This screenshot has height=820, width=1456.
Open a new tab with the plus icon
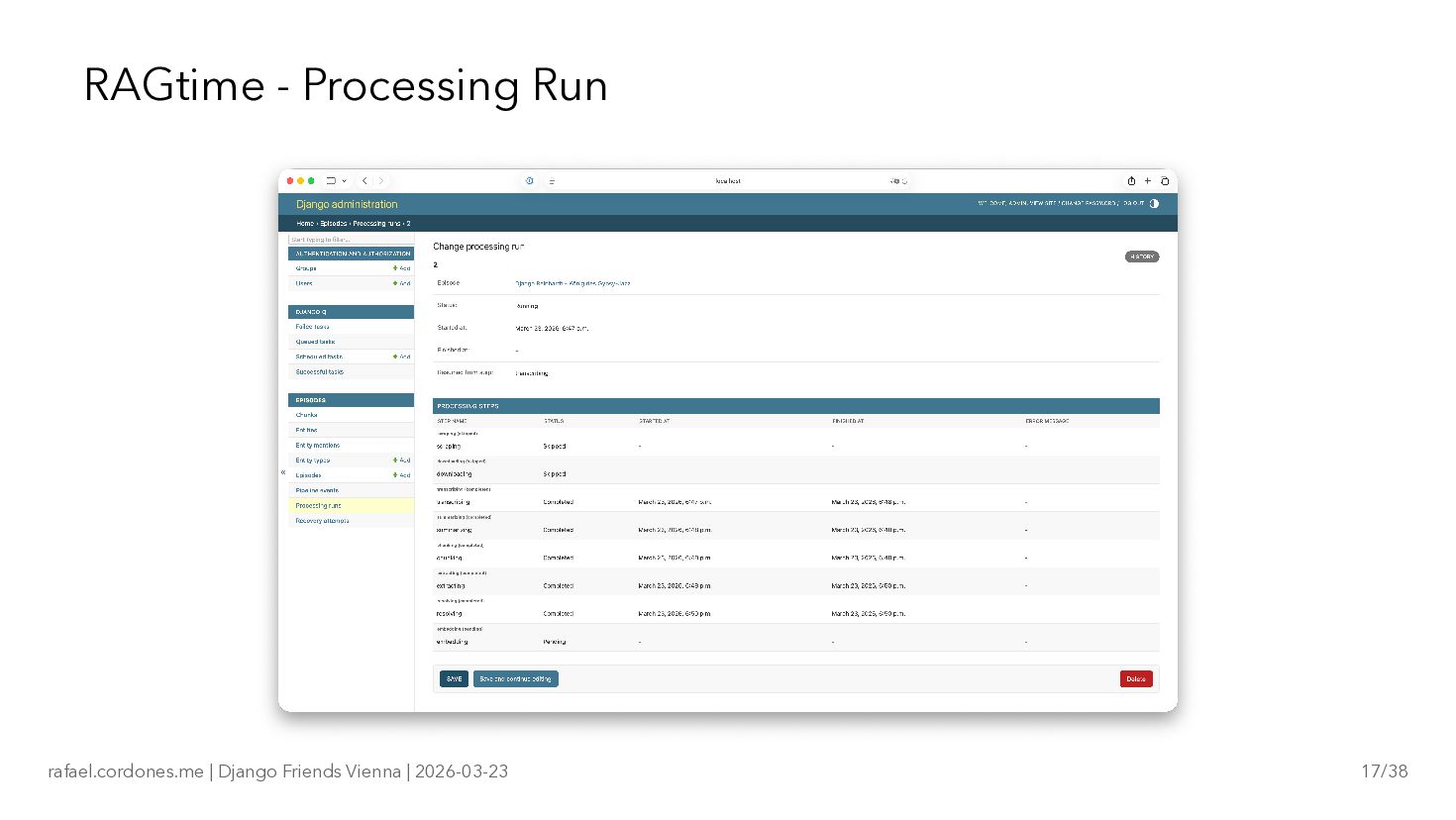tap(1148, 181)
